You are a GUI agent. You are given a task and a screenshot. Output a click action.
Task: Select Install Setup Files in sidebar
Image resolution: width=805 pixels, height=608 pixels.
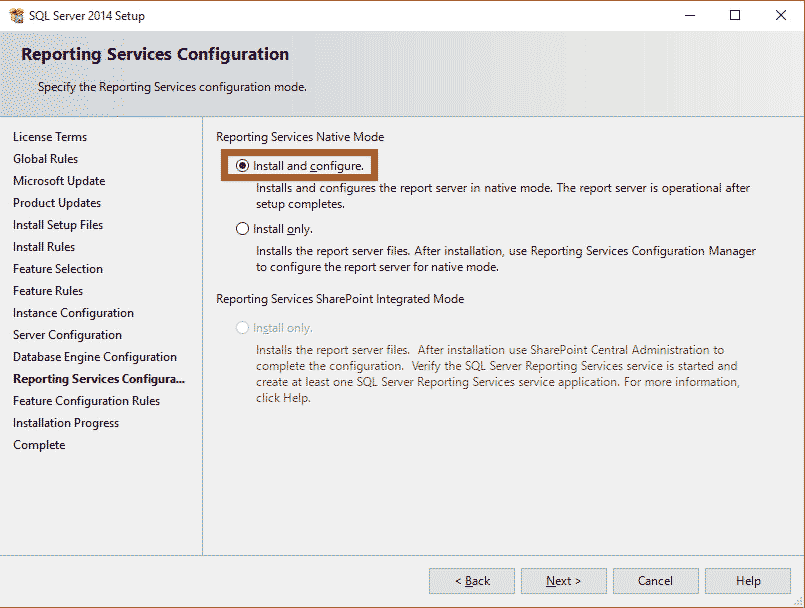[57, 224]
